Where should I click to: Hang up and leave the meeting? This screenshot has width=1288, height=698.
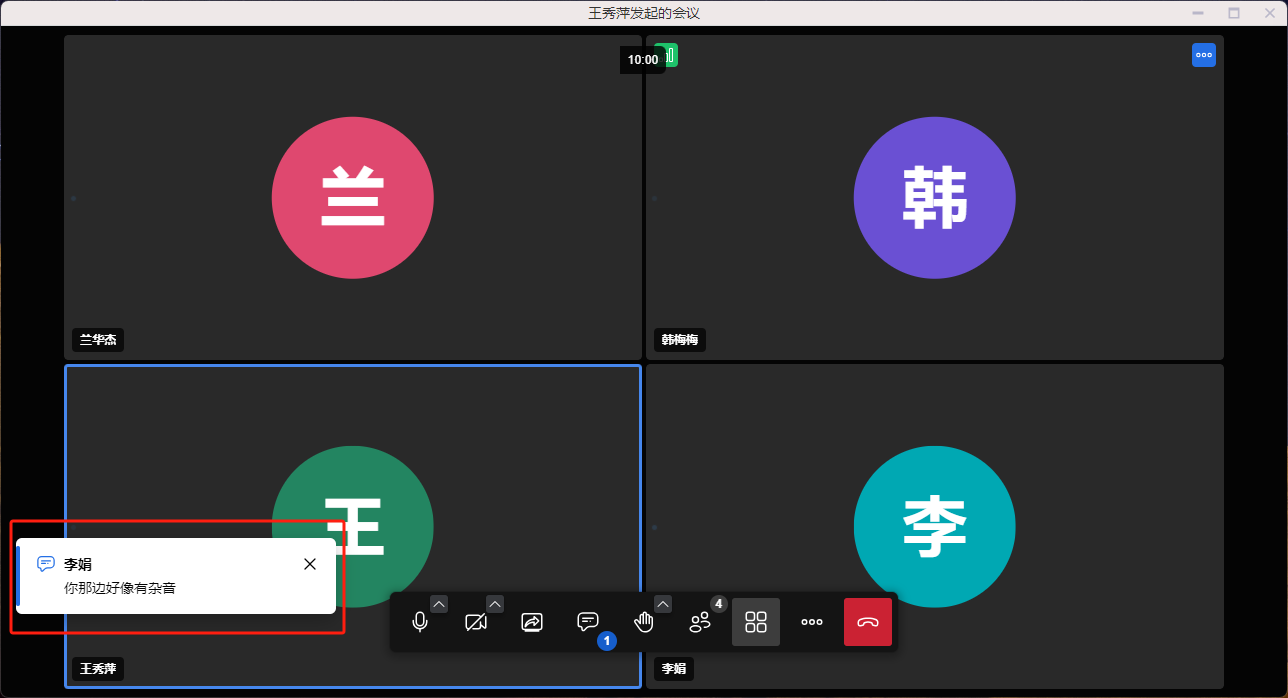[868, 622]
